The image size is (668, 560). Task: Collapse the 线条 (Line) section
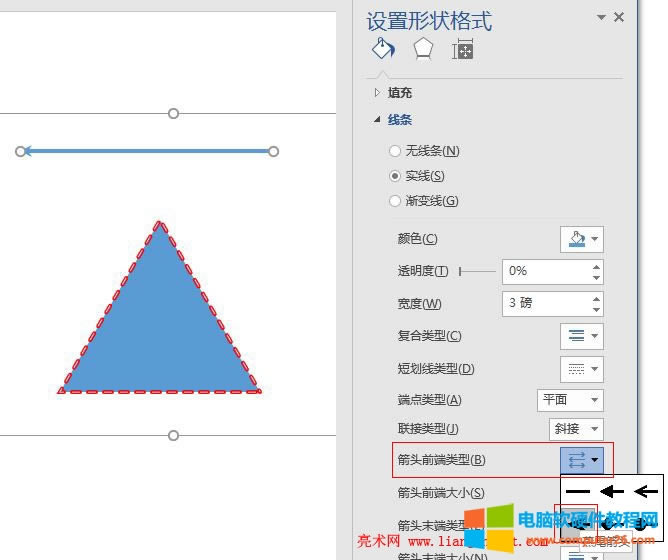(x=378, y=120)
